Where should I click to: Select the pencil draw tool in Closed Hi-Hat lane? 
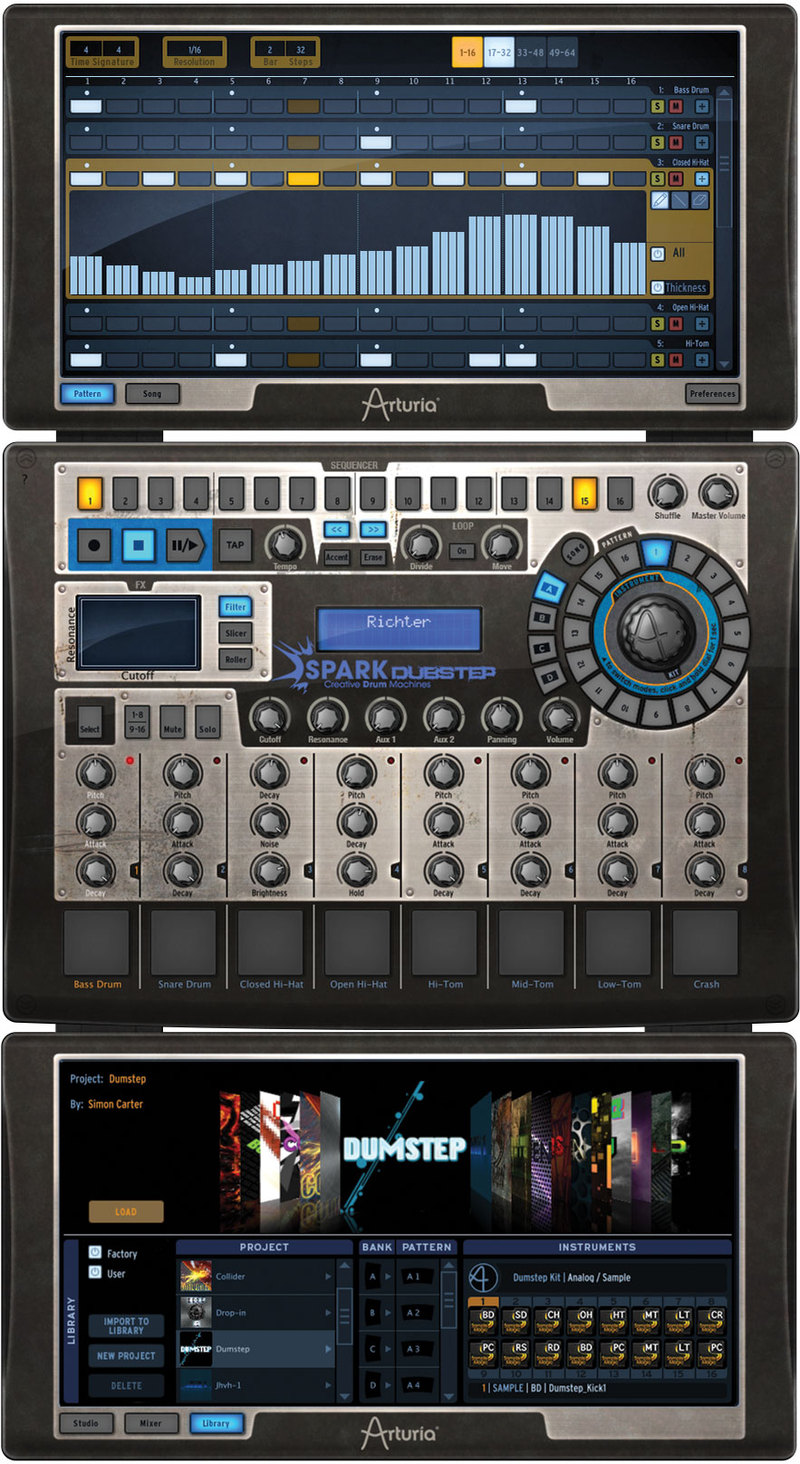point(659,201)
